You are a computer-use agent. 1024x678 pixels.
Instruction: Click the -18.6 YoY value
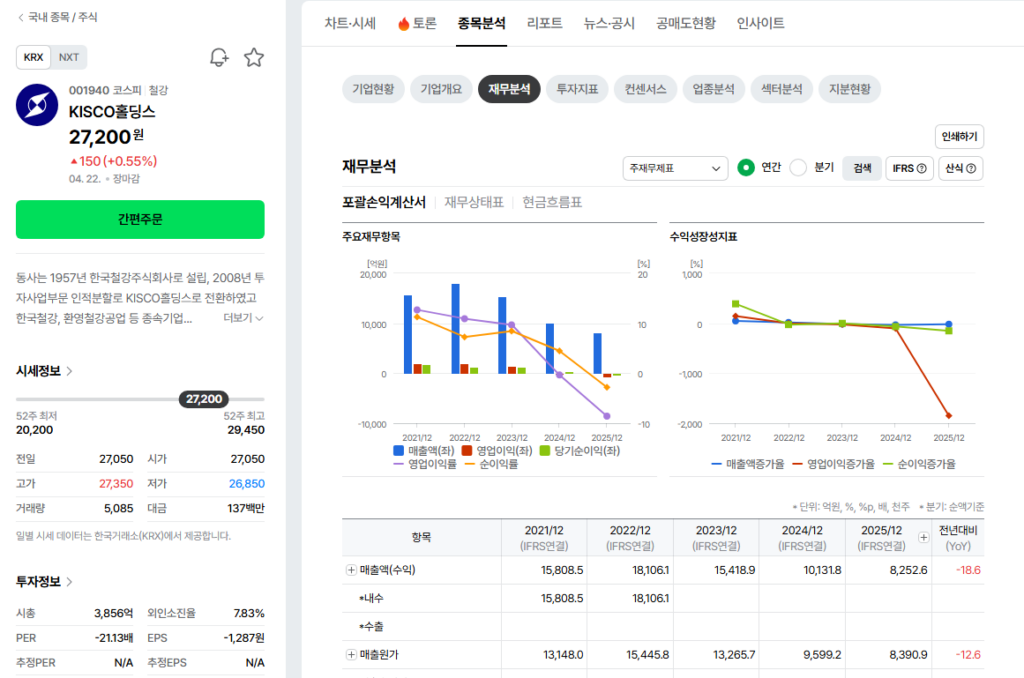[x=968, y=570]
